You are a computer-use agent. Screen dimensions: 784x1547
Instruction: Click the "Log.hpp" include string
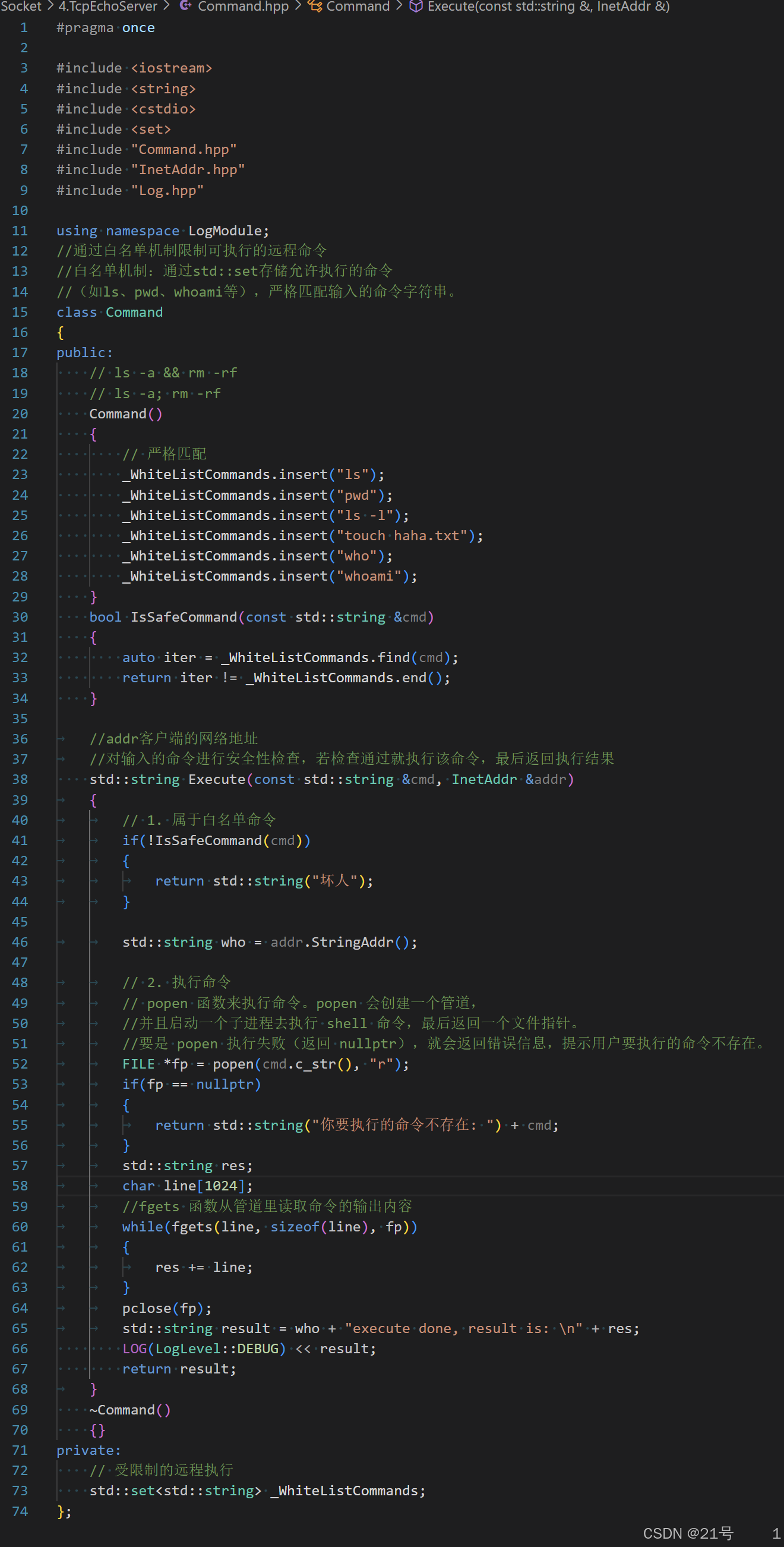pos(167,190)
